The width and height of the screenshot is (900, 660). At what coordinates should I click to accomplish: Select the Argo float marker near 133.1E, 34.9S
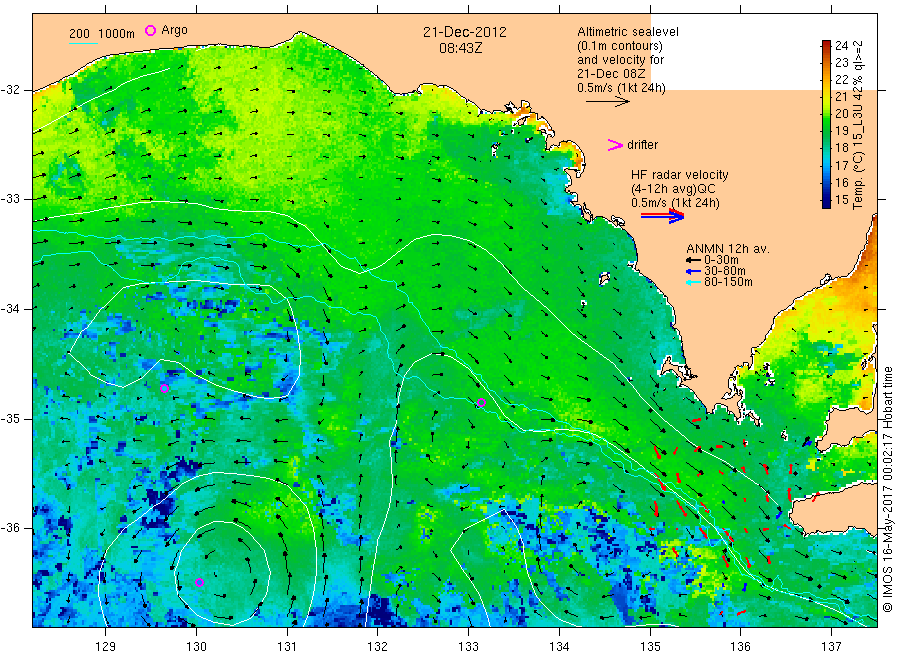pyautogui.click(x=482, y=402)
